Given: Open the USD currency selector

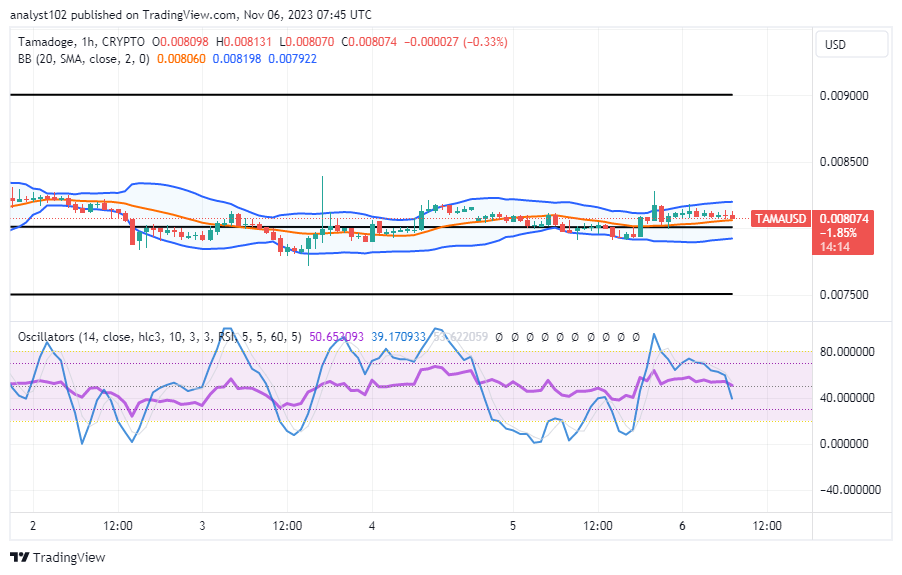Looking at the screenshot, I should pos(851,44).
